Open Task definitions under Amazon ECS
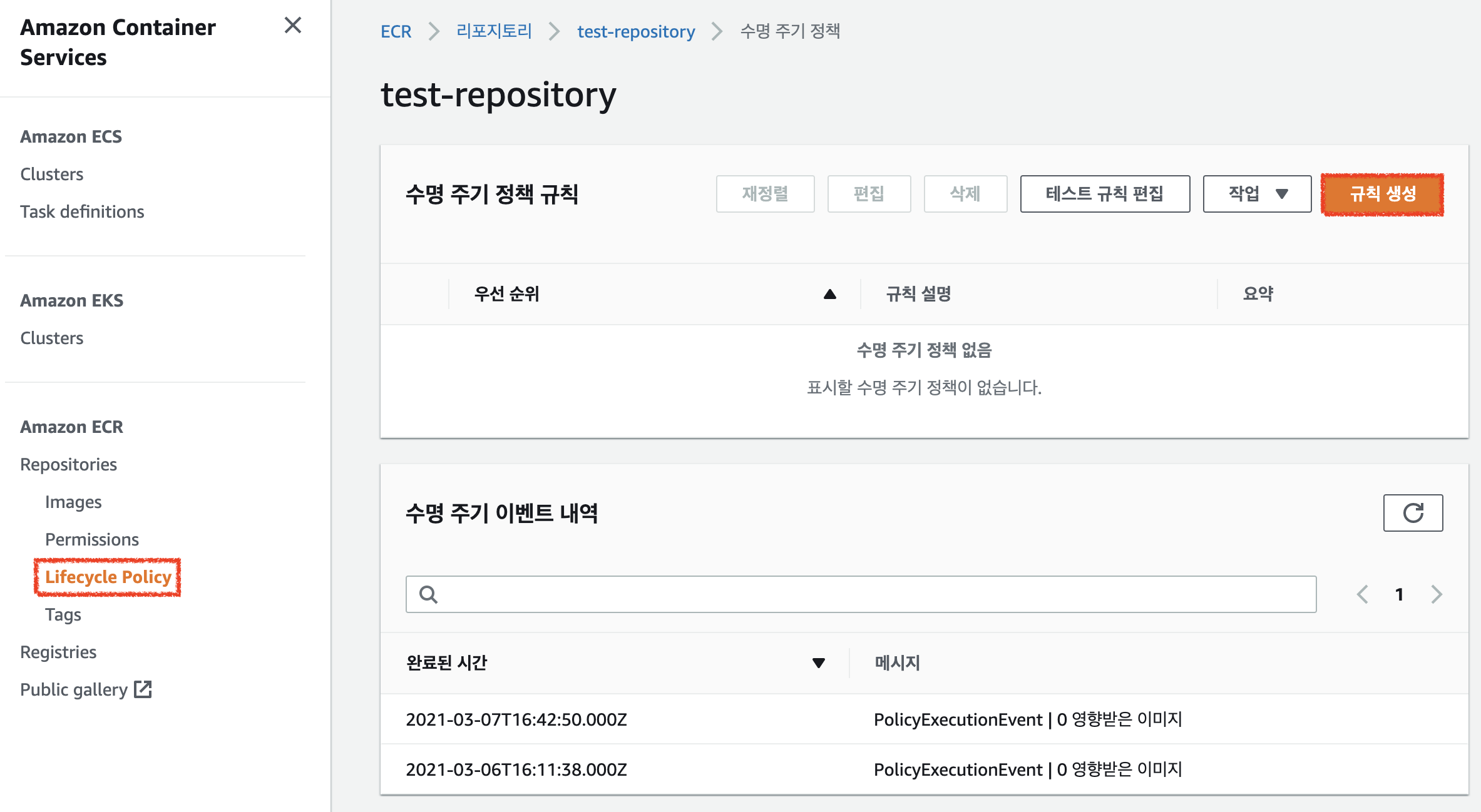Image resolution: width=1481 pixels, height=812 pixels. pyautogui.click(x=82, y=211)
